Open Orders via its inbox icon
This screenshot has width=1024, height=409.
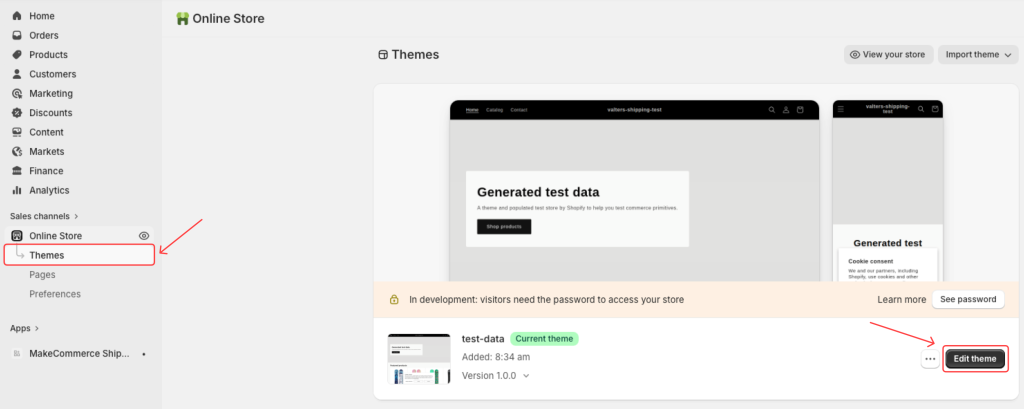click(16, 35)
